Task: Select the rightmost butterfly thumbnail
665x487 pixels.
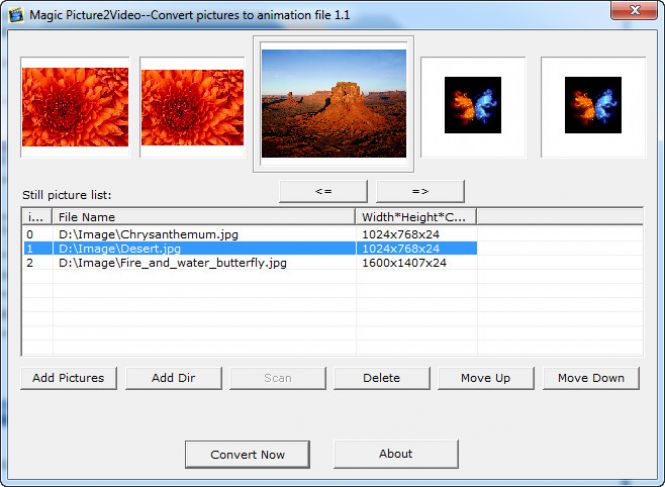Action: (x=593, y=106)
